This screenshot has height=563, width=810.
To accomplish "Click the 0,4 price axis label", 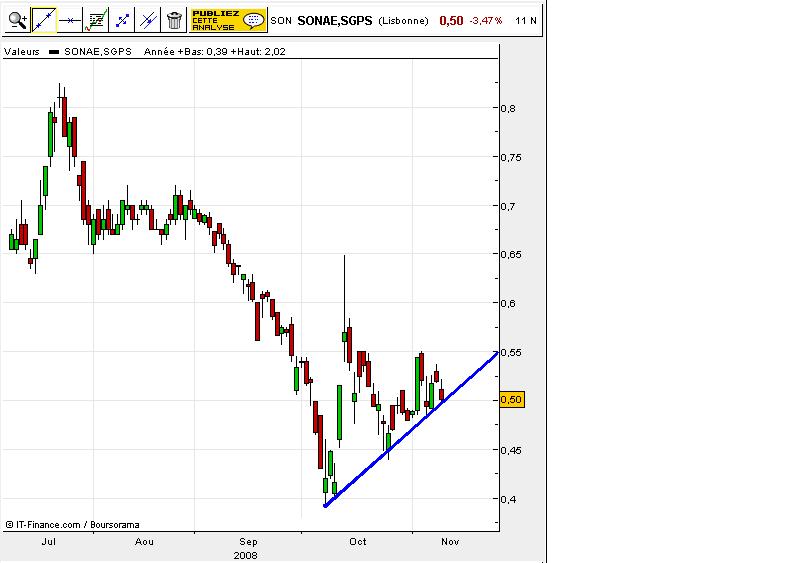I will point(508,499).
